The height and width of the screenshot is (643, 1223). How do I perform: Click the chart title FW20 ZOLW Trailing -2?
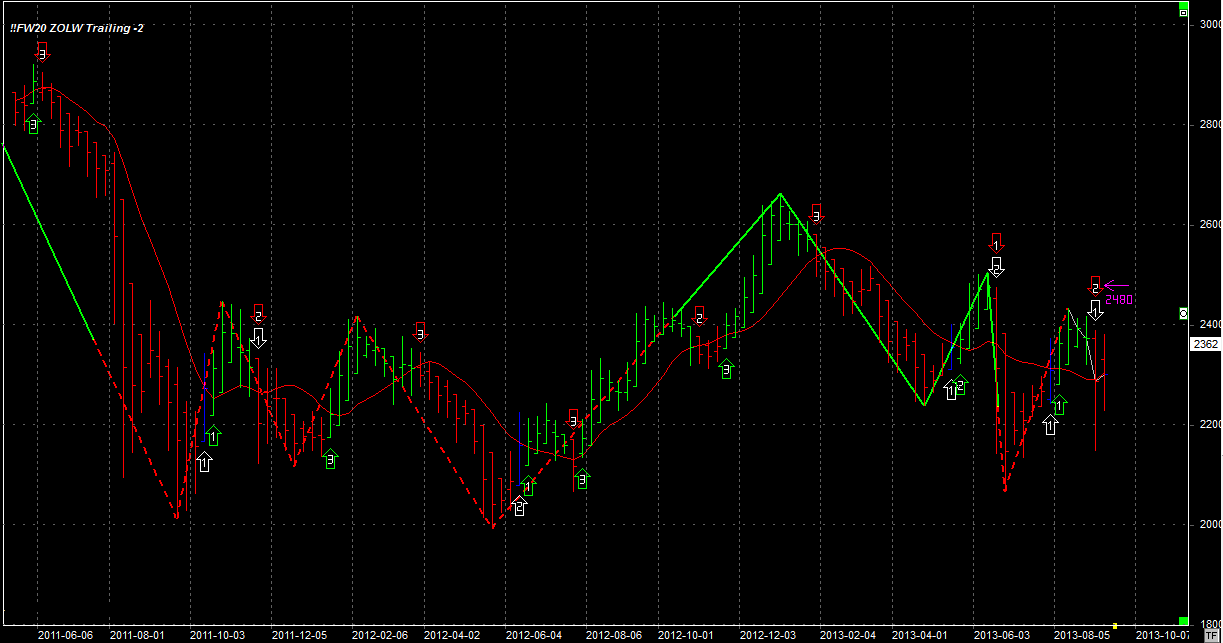coord(77,28)
